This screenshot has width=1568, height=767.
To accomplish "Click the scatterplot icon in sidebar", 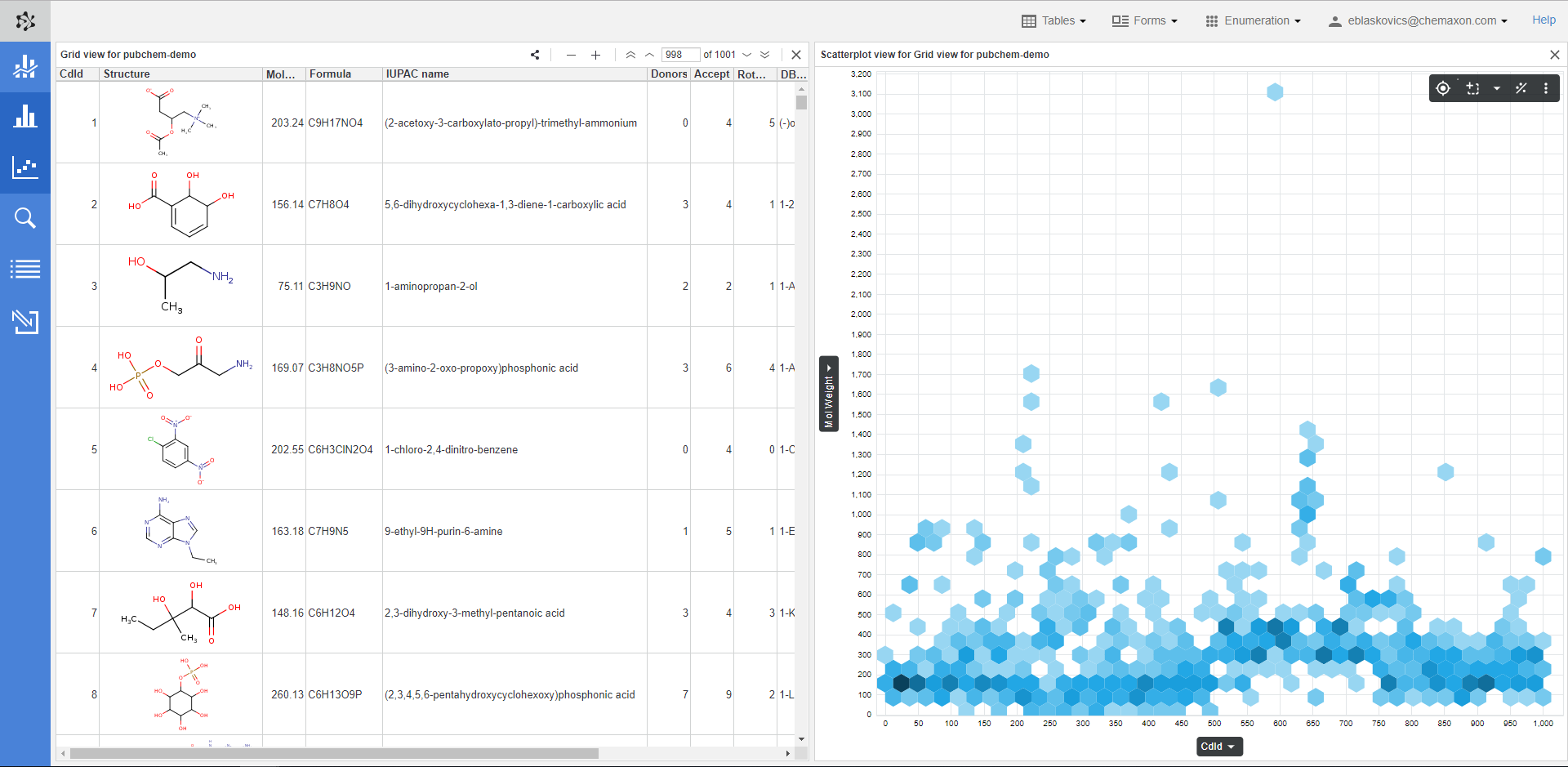I will (25, 167).
